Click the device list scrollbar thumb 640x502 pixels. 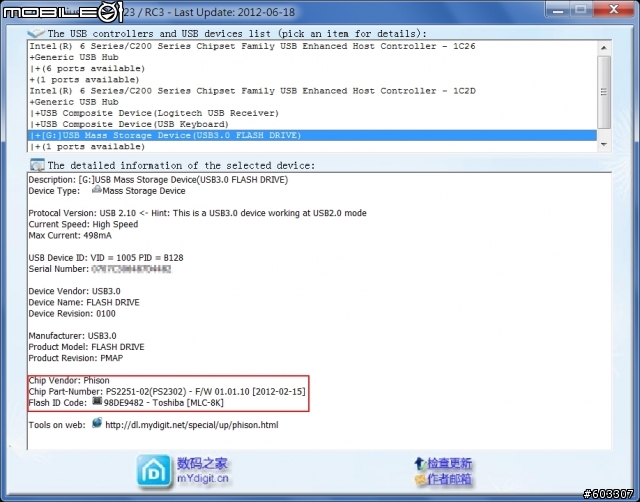coord(604,92)
